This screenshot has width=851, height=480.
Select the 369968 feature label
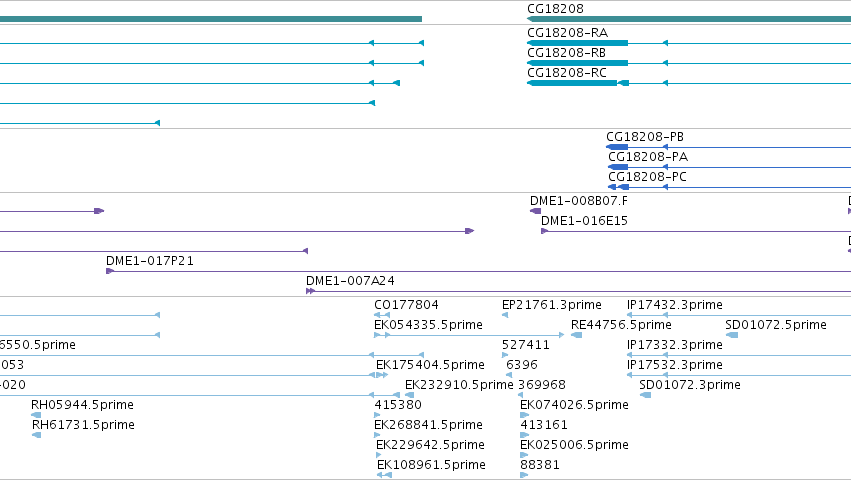pyautogui.click(x=542, y=385)
